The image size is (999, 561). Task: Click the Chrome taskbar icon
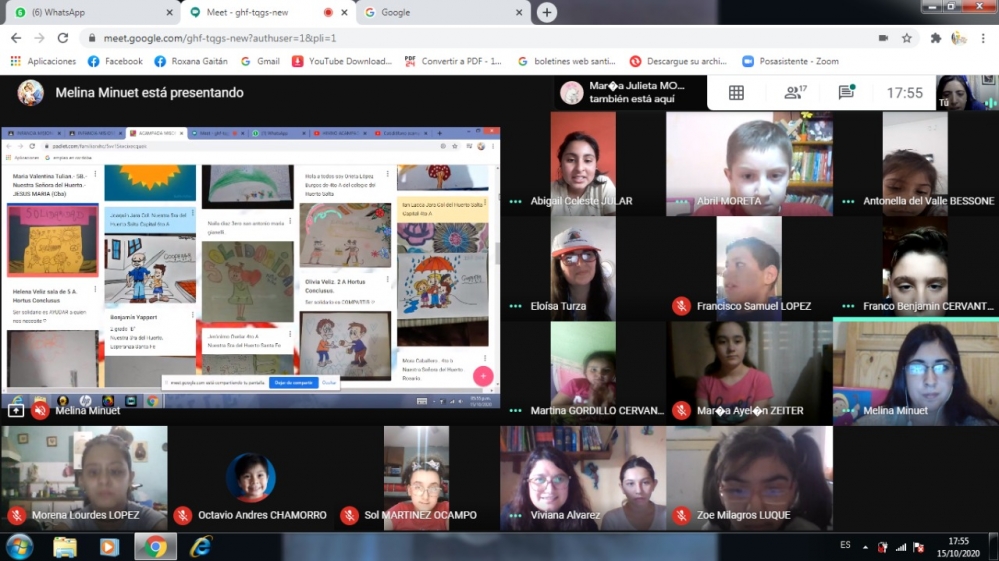[x=155, y=547]
